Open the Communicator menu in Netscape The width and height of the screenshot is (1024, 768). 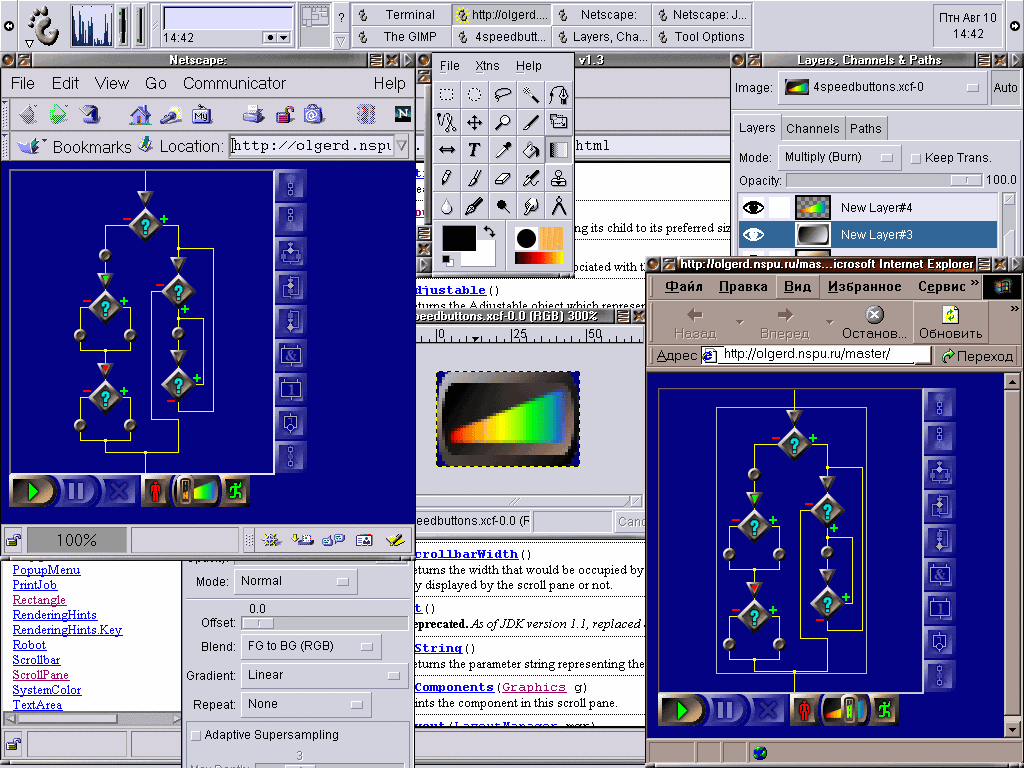pyautogui.click(x=234, y=84)
